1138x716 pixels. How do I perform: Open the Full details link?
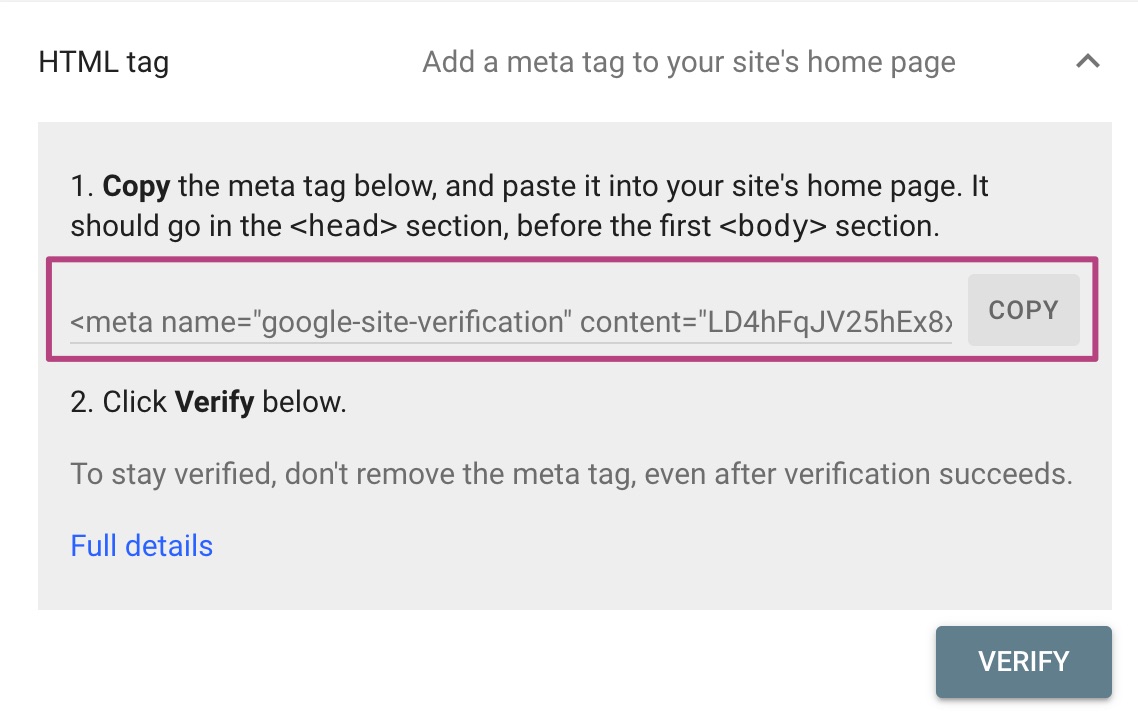pos(141,546)
